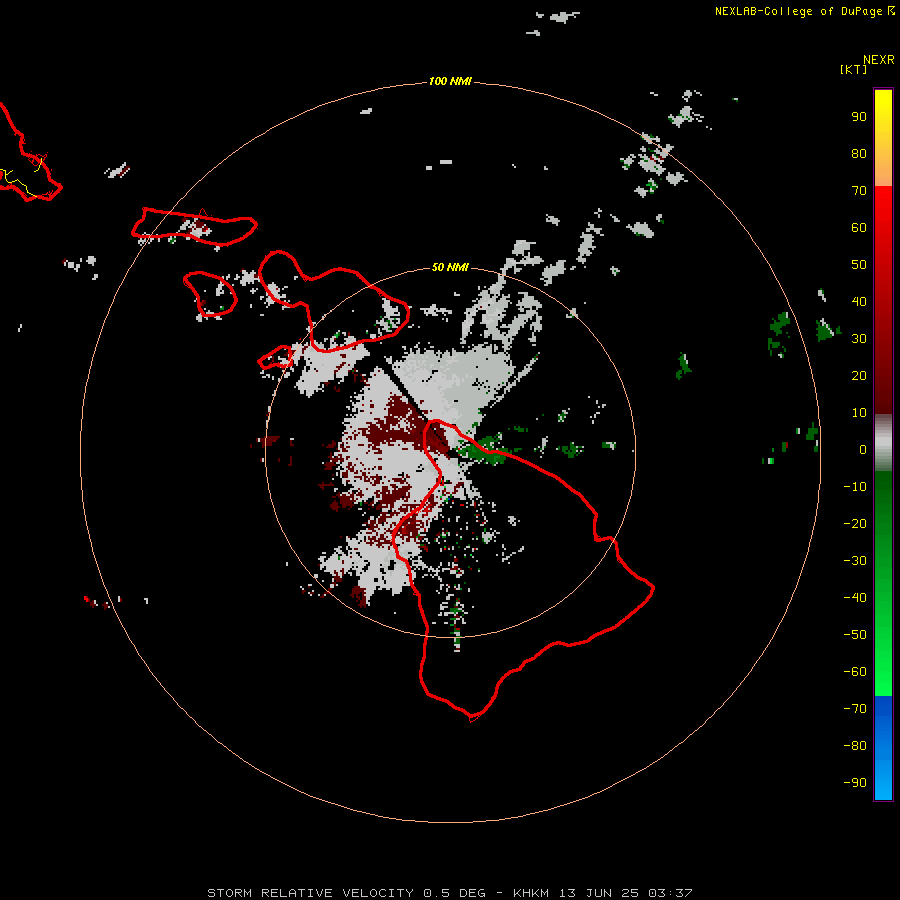Screen dimensions: 900x900
Task: Click the 30 value on the velocity scale
Action: [859, 339]
